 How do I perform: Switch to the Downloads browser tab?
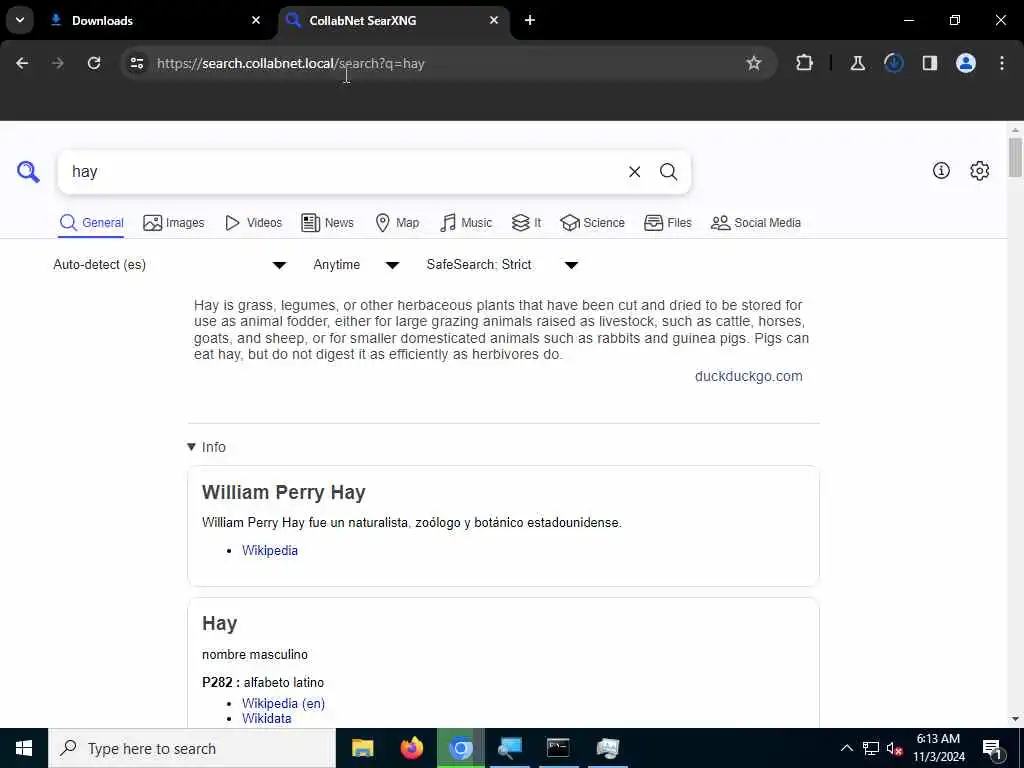point(150,20)
